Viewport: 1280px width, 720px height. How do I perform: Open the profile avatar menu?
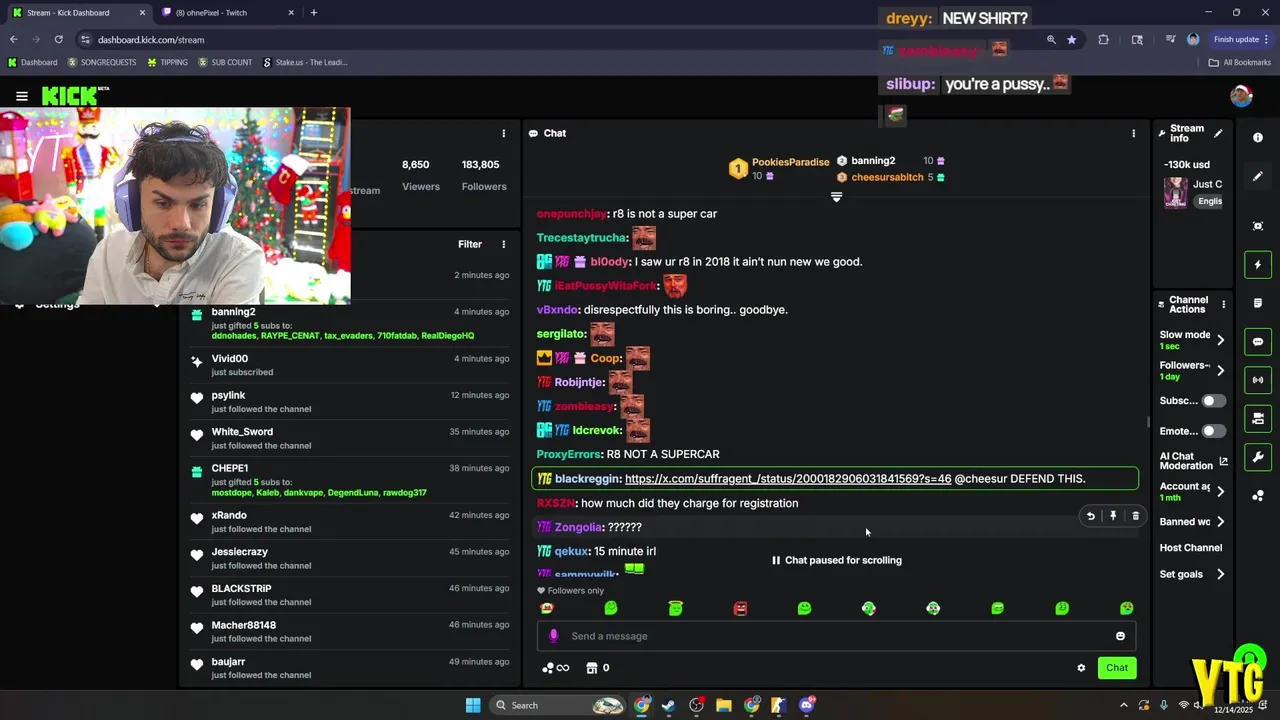(x=1241, y=96)
